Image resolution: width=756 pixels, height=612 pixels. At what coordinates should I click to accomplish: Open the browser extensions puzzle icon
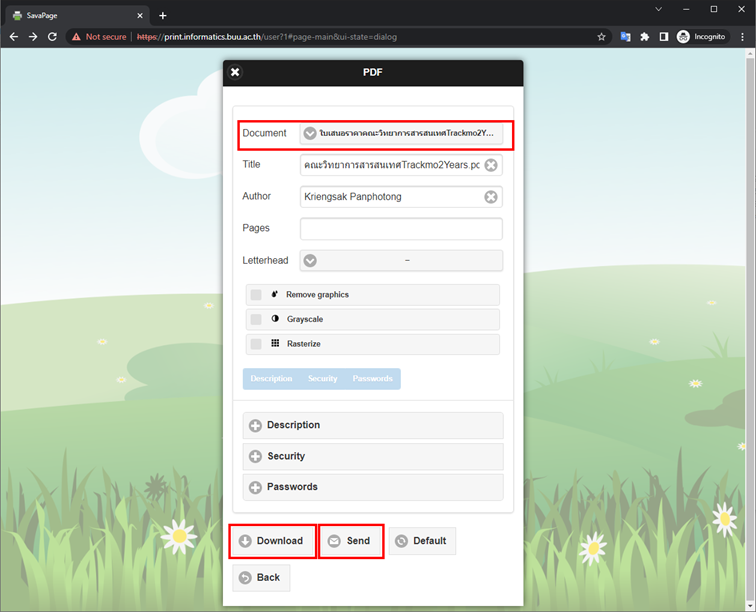pyautogui.click(x=644, y=37)
